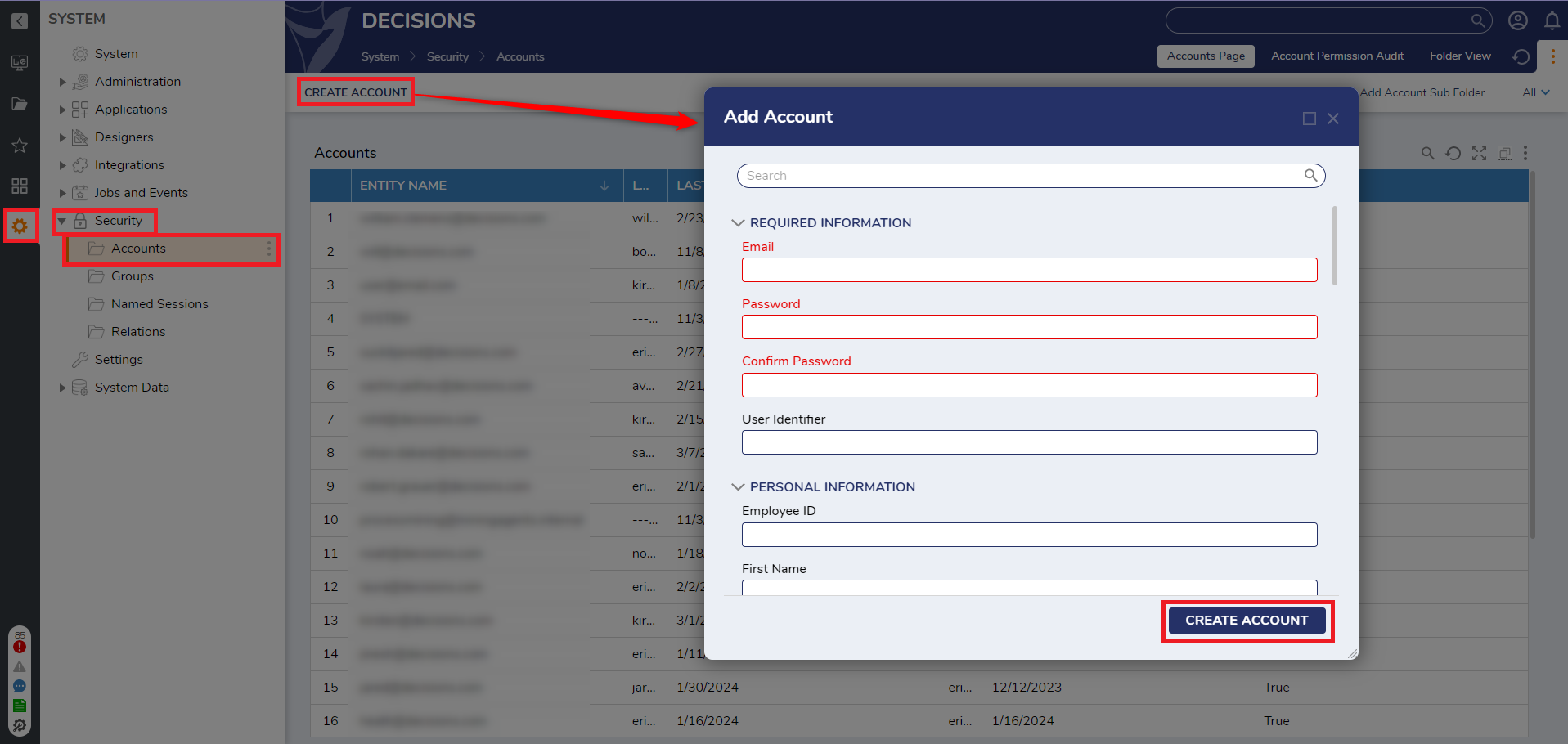The height and width of the screenshot is (744, 1568).
Task: Open the Accounts folder three-dot menu
Action: [x=269, y=249]
